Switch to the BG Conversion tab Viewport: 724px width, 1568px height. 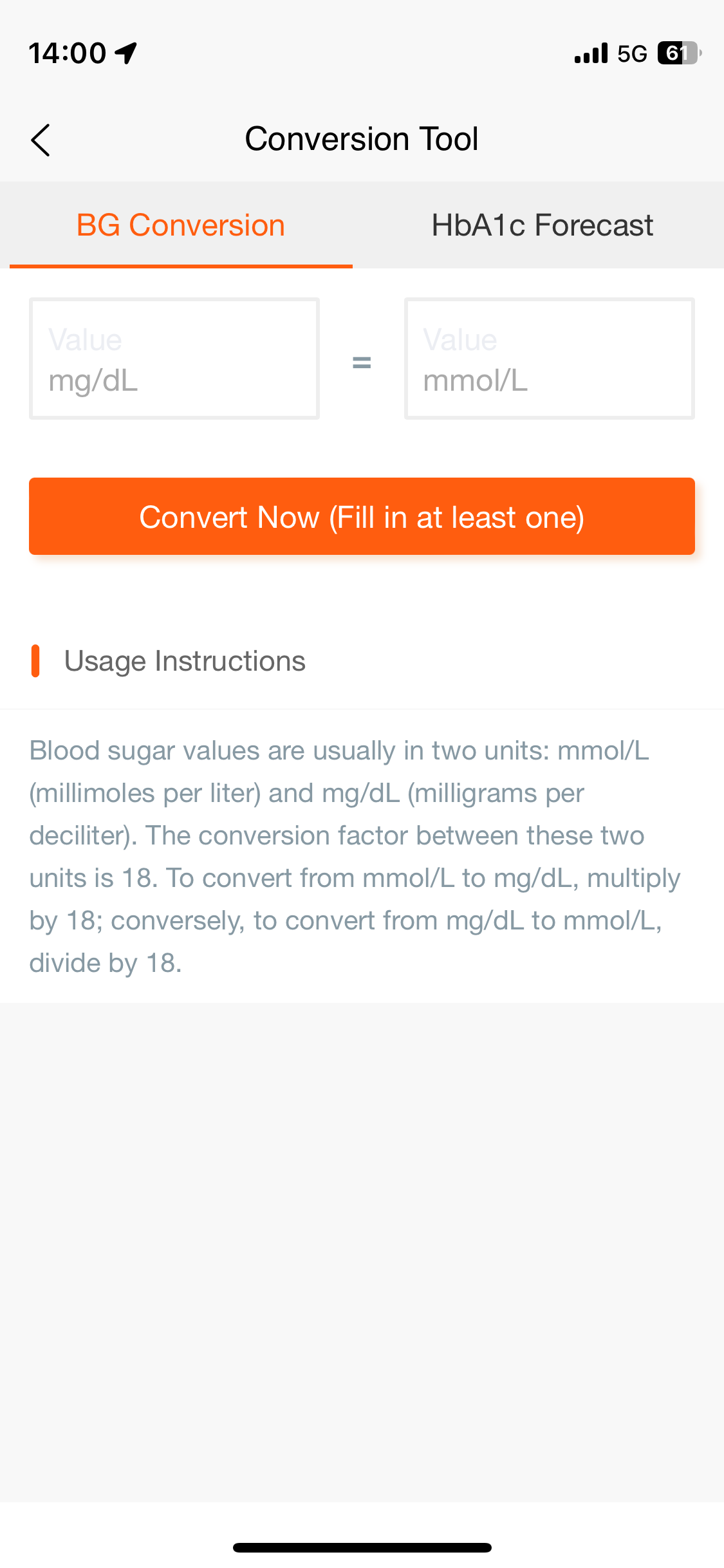coord(181,225)
